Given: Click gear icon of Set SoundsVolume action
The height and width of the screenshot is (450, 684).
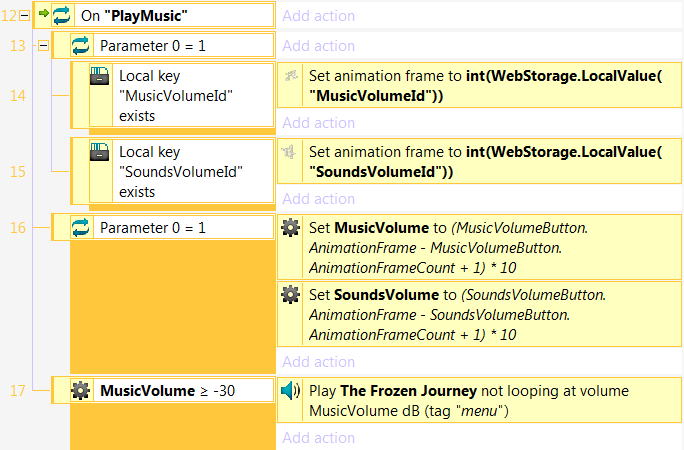Looking at the screenshot, I should [x=290, y=295].
